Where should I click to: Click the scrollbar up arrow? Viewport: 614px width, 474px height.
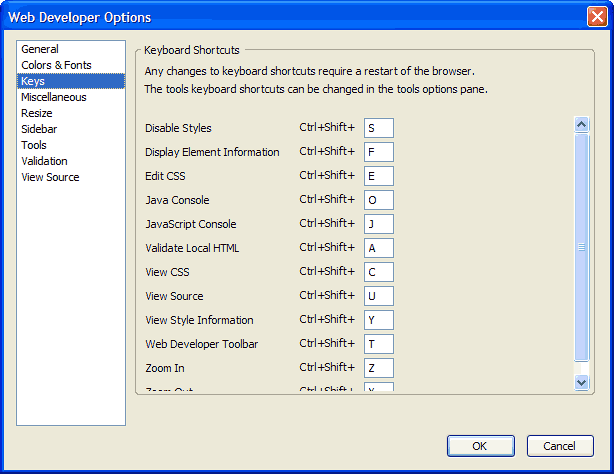pyautogui.click(x=581, y=125)
